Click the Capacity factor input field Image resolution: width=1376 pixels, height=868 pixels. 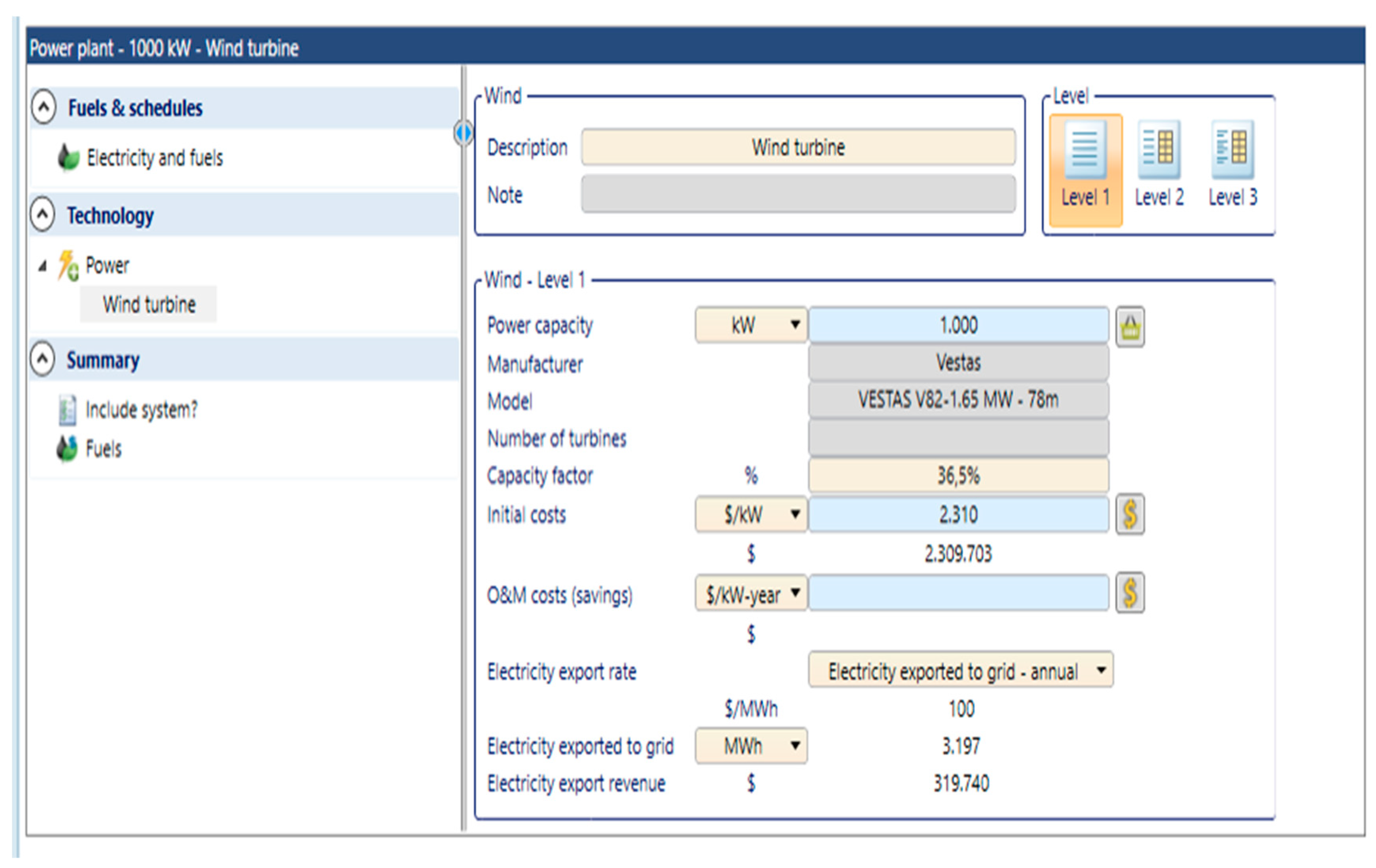point(958,475)
